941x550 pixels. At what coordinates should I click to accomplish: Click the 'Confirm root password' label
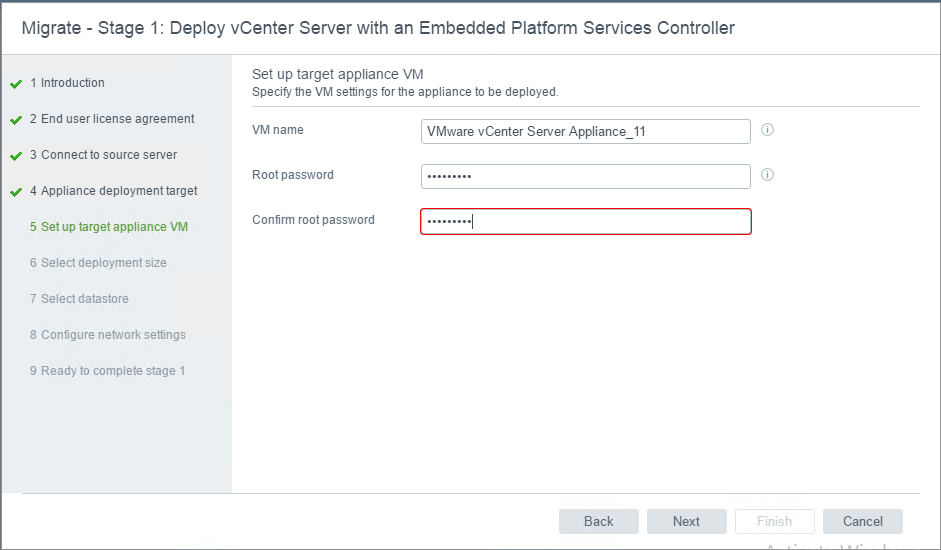313,220
